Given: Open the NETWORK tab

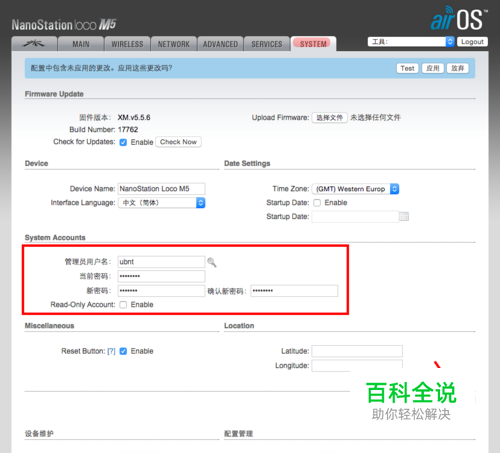Looking at the screenshot, I should (x=174, y=44).
